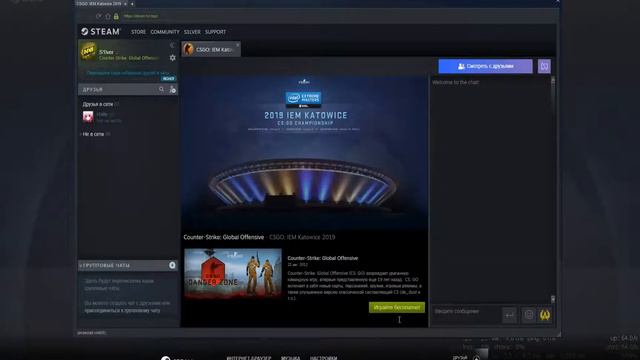Open the emoticon picker

529,315
